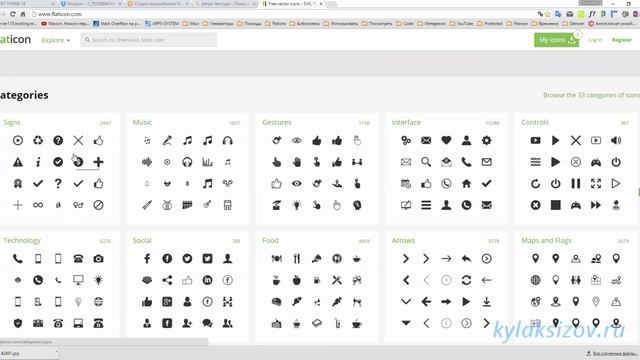Select the circular refresh arrows icon in Arrows

[466, 280]
